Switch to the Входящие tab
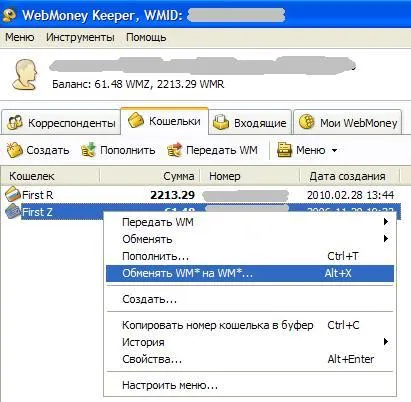The image size is (411, 402). tap(250, 123)
